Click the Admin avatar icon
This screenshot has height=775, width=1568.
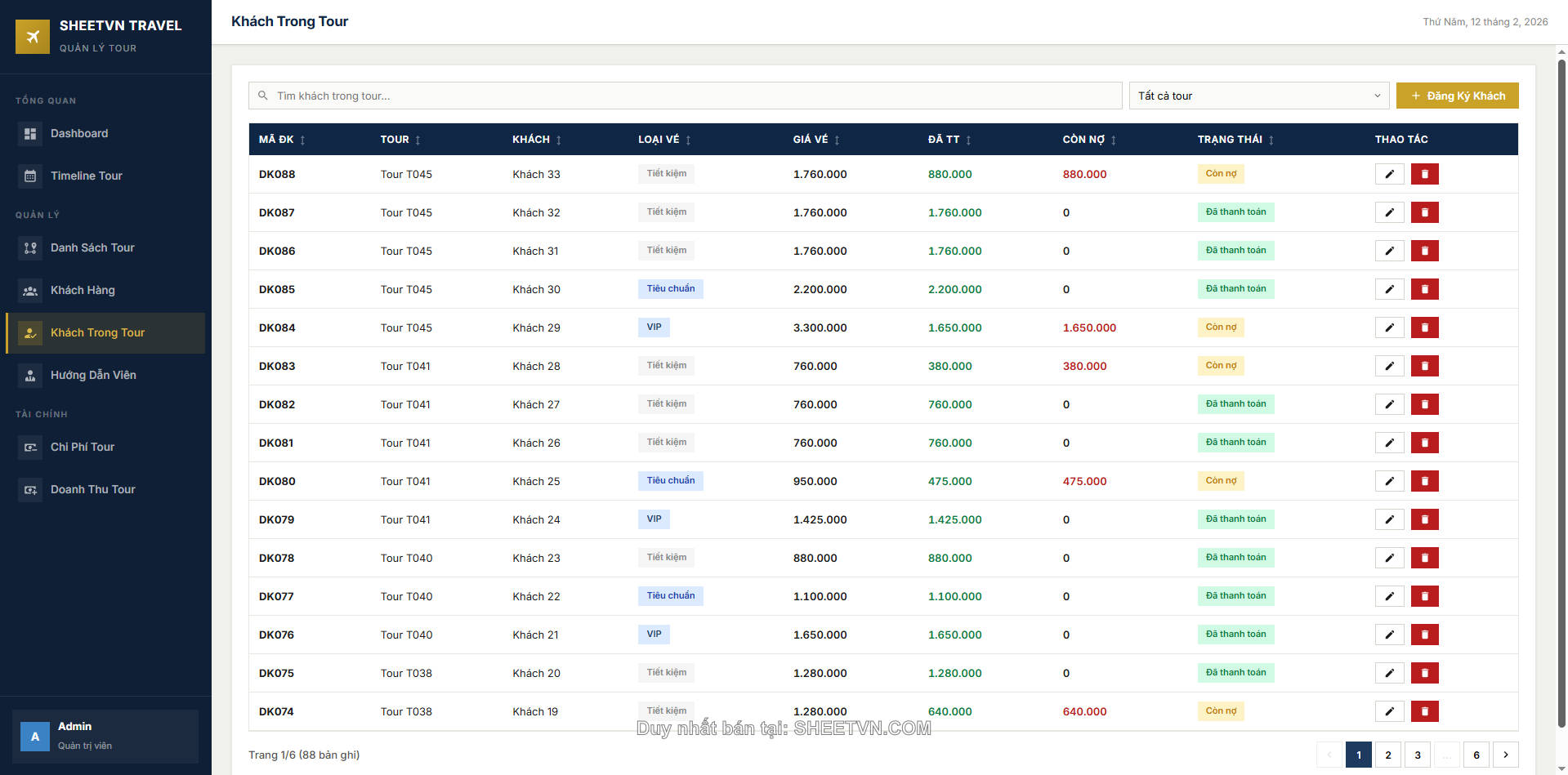pos(35,736)
